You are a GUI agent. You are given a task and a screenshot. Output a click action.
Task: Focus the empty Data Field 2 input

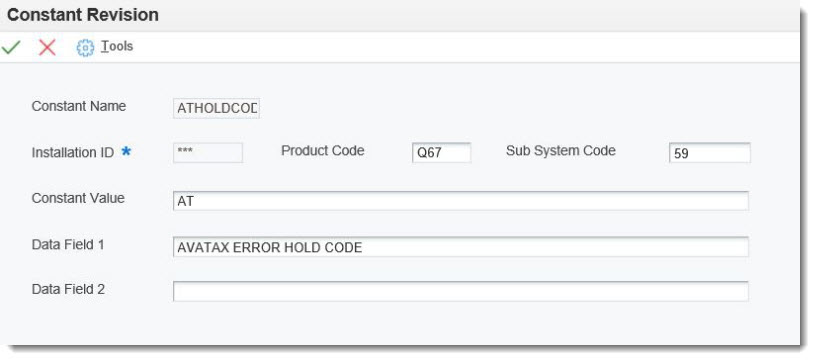[461, 291]
